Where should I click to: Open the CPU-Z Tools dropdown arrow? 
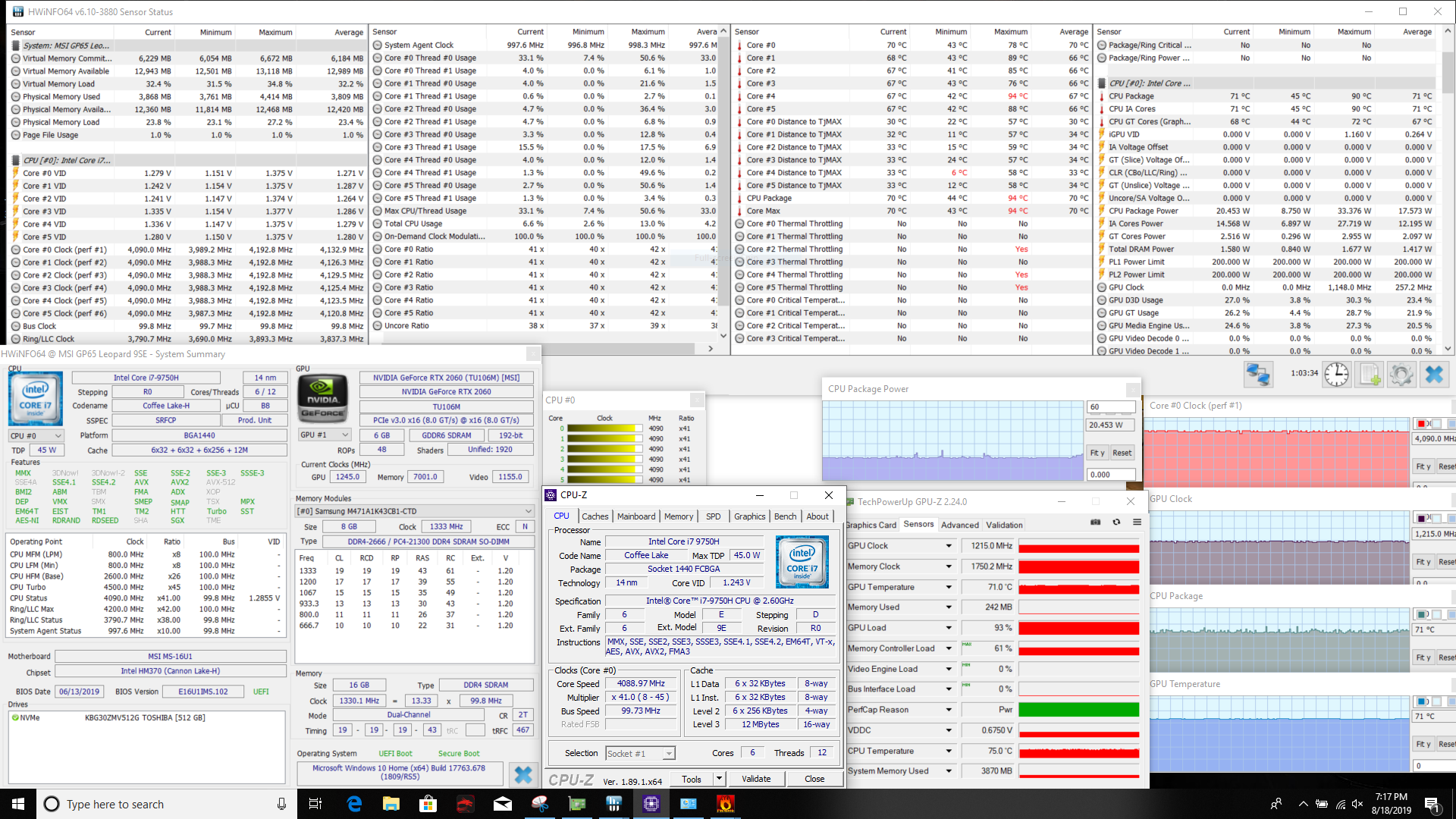[x=718, y=779]
